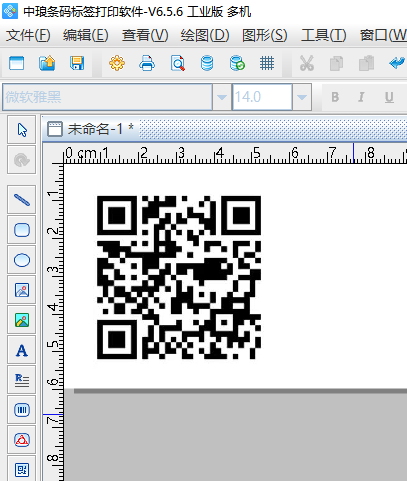Toggle underline formatting U

389,97
